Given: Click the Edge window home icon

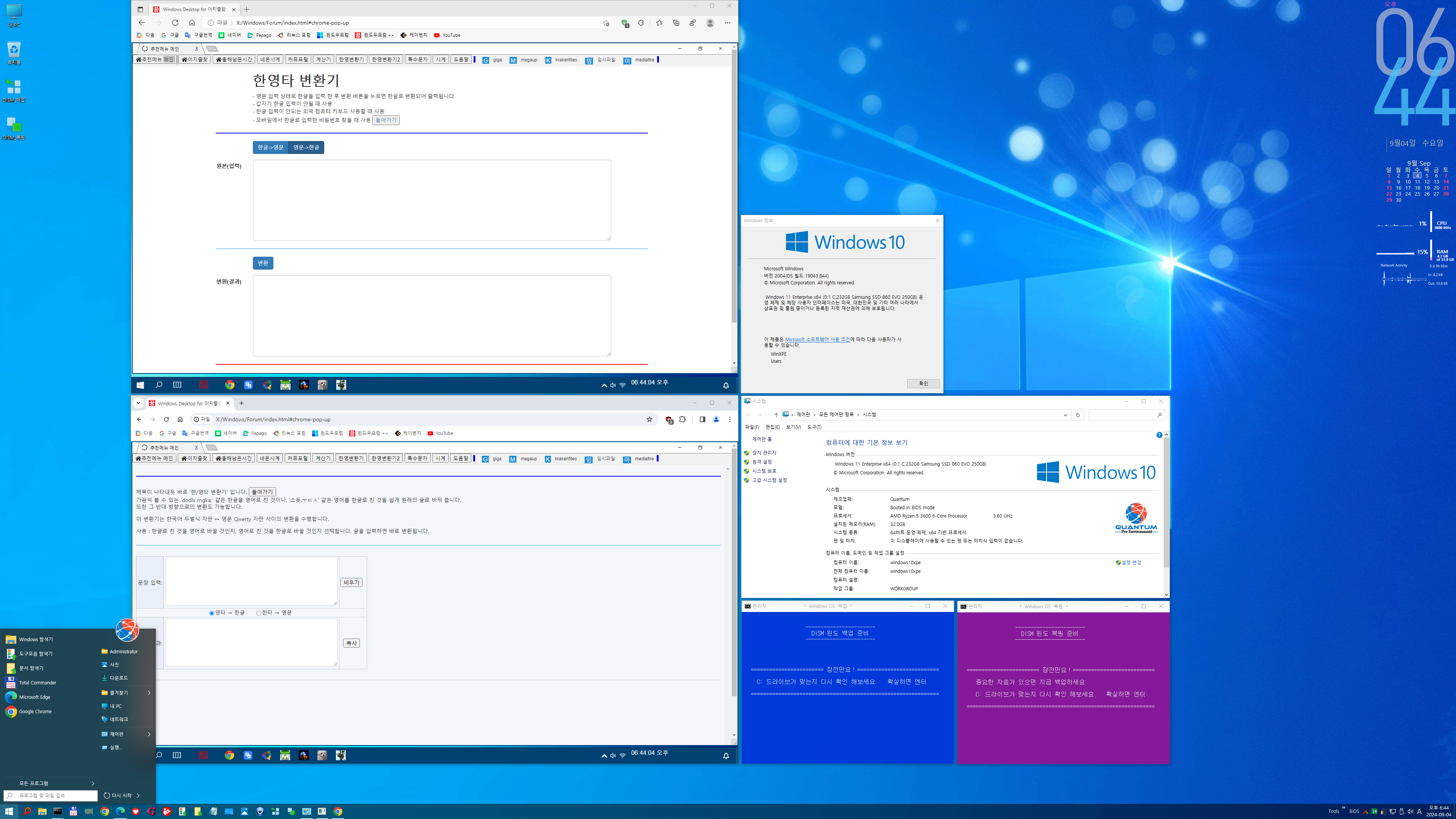Looking at the screenshot, I should click(191, 23).
